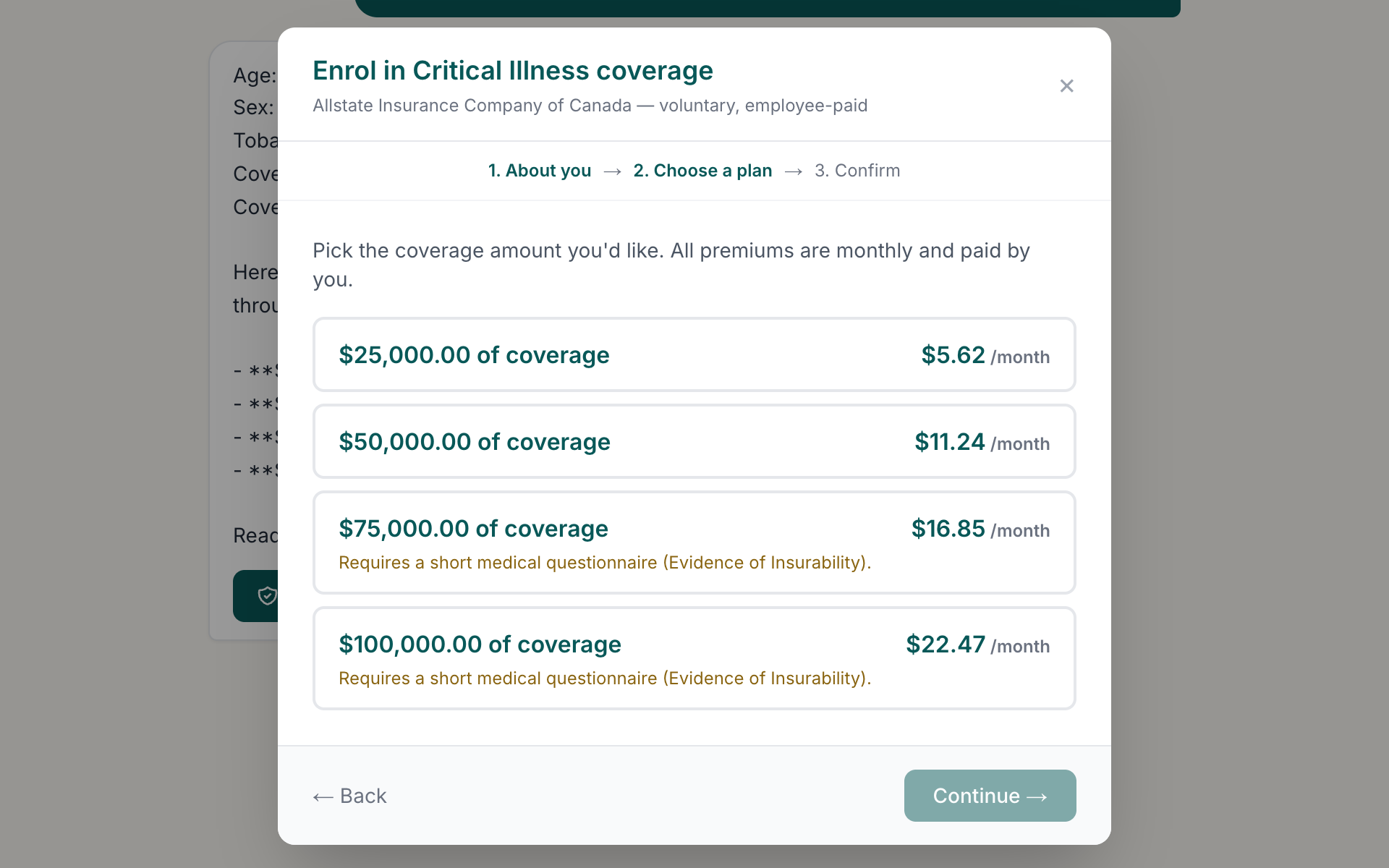This screenshot has height=868, width=1389.
Task: Click the $22.47 /month premium
Action: (977, 644)
